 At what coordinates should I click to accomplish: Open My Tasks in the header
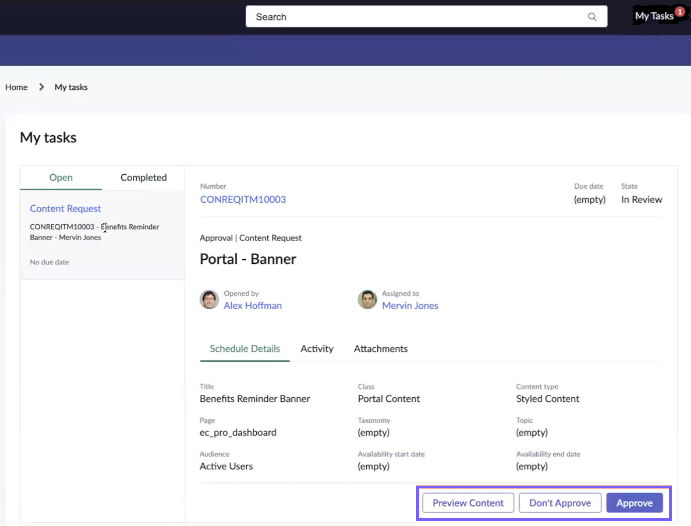coord(654,16)
